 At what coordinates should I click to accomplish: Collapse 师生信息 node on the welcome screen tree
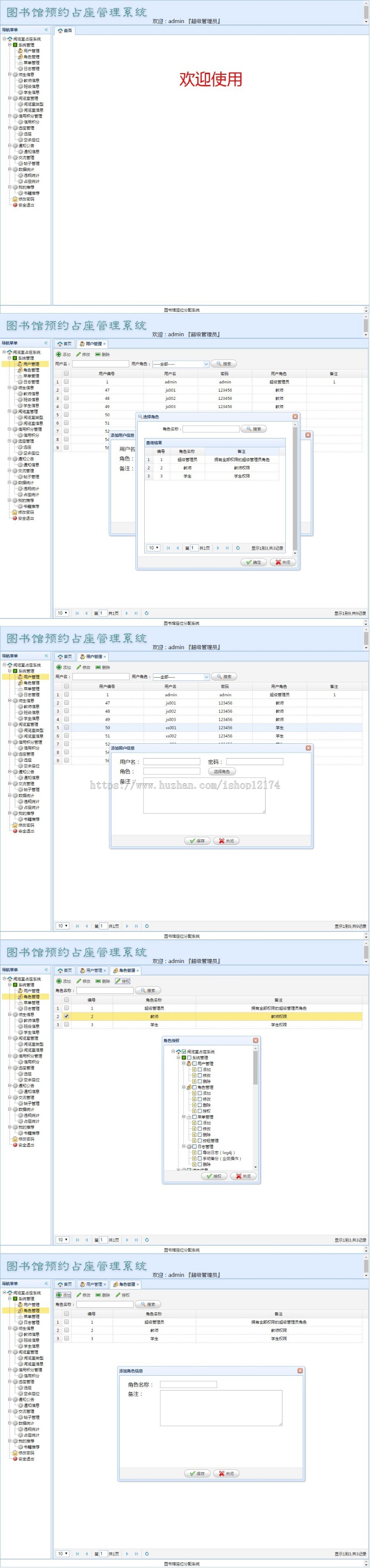(9, 75)
